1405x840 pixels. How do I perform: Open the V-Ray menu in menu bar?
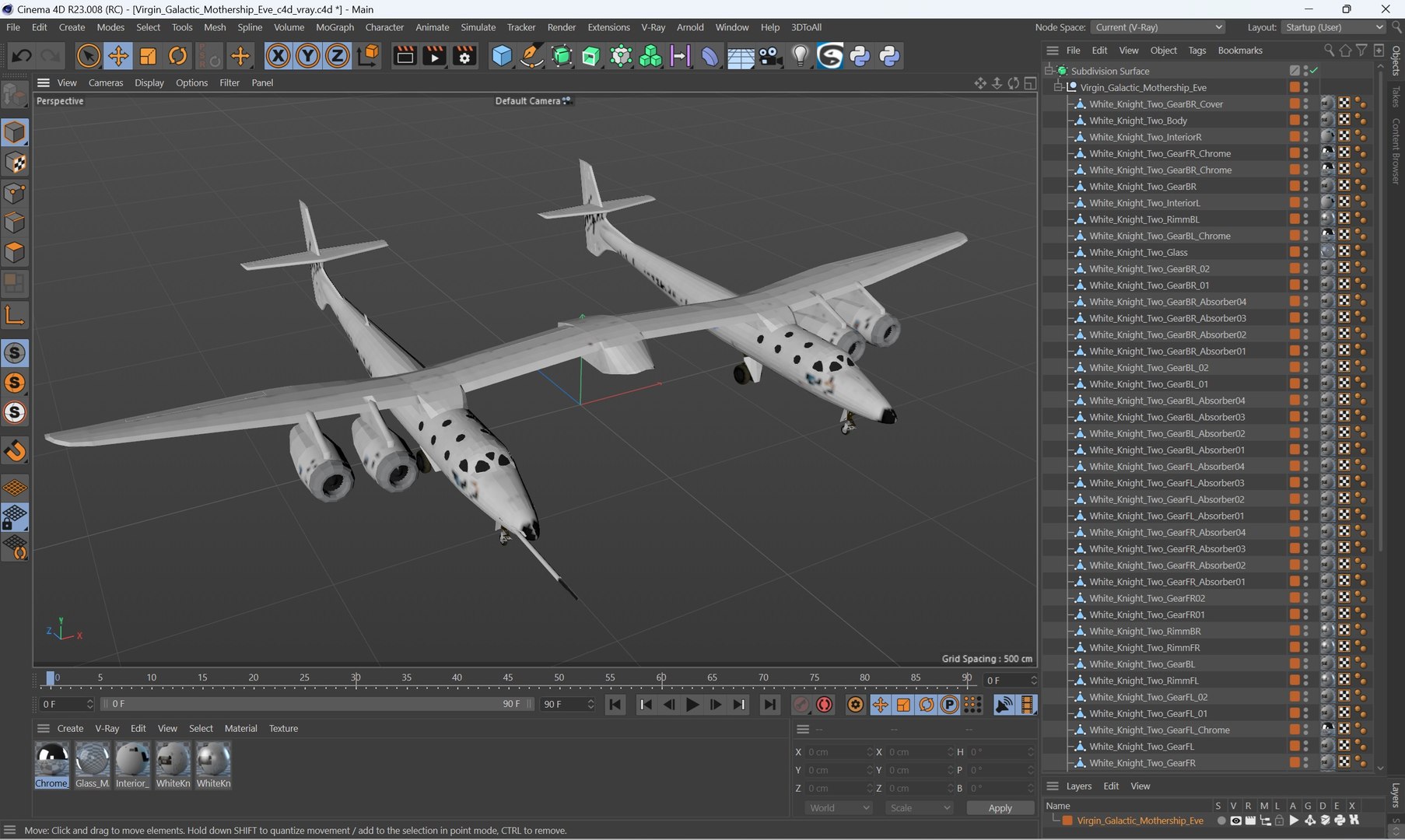(653, 27)
